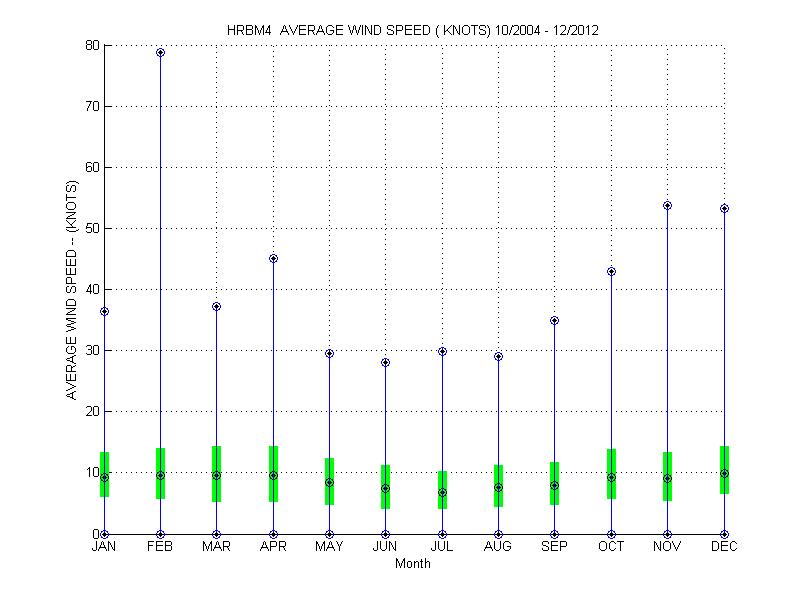The width and height of the screenshot is (800, 600).
Task: Select the DEC mean marker in green bar
Action: (724, 473)
